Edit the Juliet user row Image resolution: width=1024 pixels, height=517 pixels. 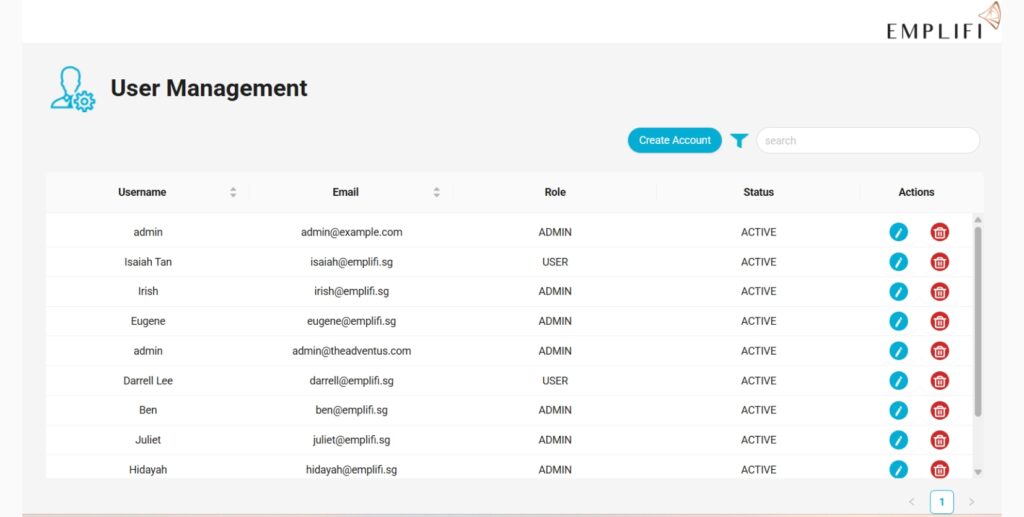click(x=898, y=440)
